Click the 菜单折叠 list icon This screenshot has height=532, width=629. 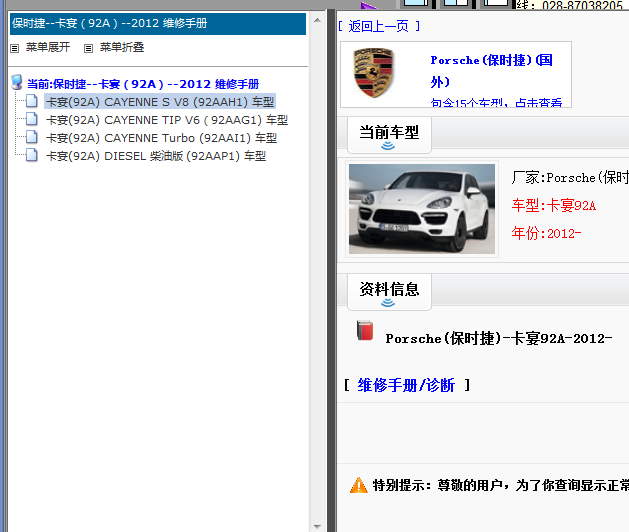pos(88,49)
